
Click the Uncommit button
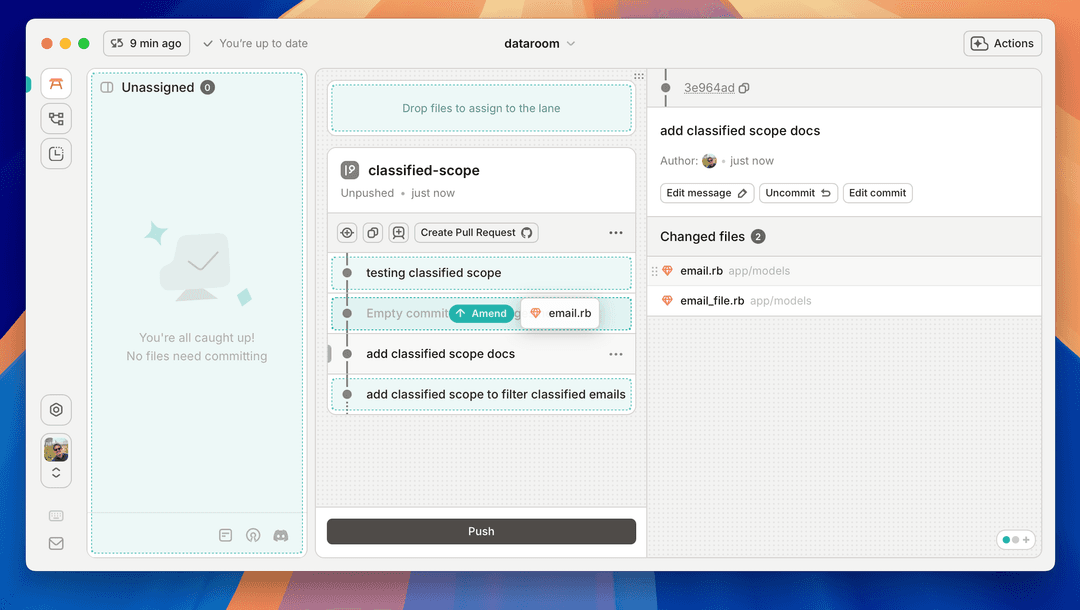(798, 193)
